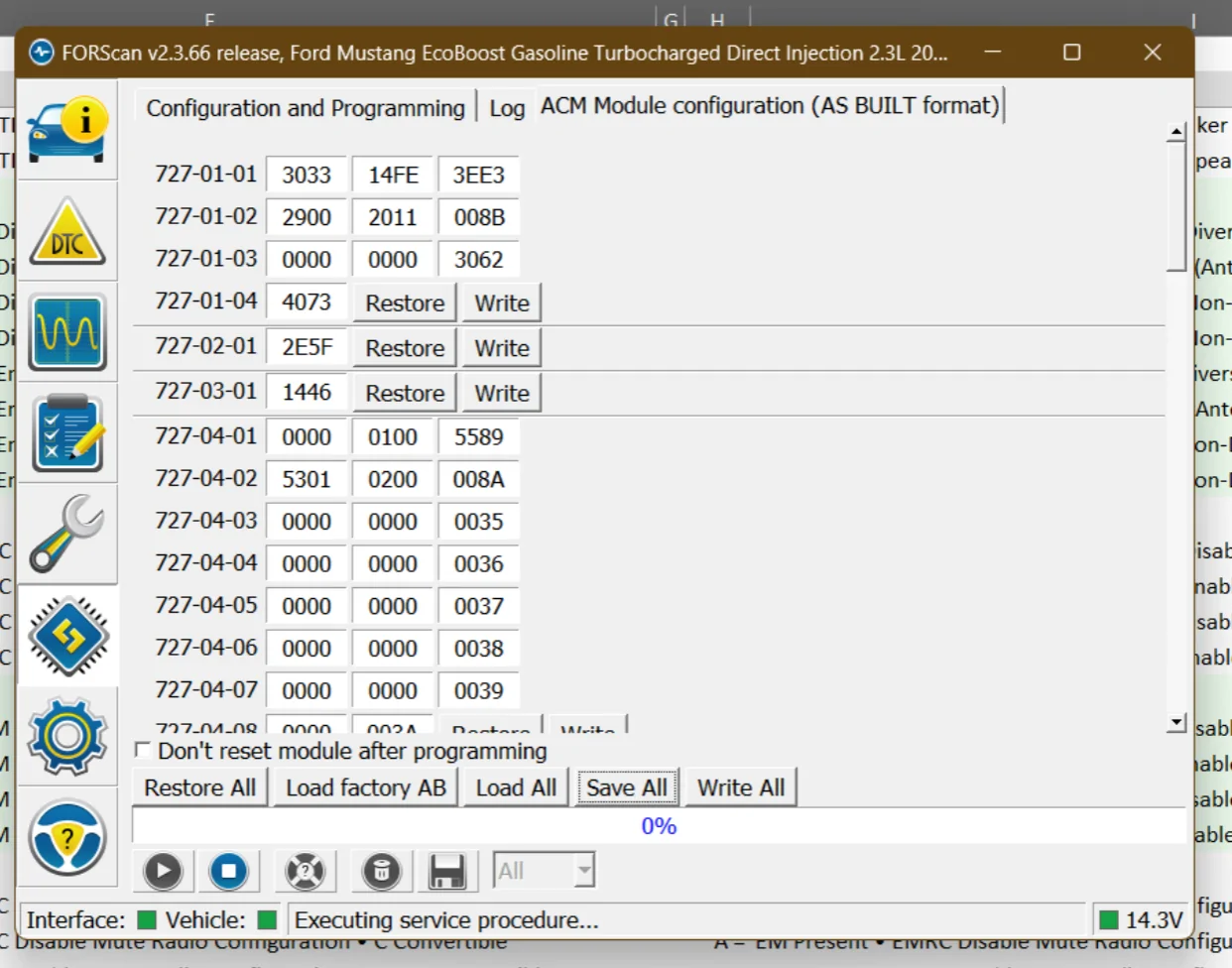Click the green Interface status indicator
The height and width of the screenshot is (968, 1232).
tap(147, 920)
